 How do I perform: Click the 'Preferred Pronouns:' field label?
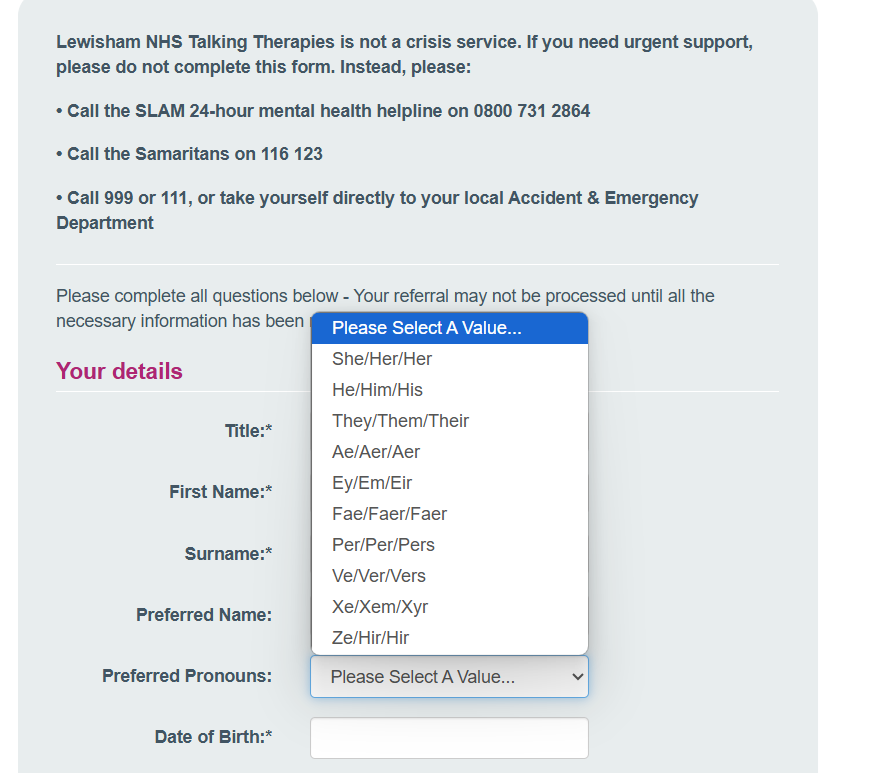[x=187, y=676]
